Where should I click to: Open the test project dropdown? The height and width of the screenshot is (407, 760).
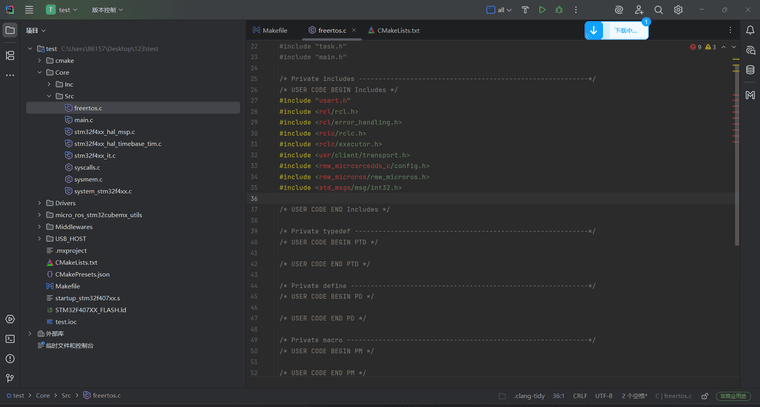point(62,10)
